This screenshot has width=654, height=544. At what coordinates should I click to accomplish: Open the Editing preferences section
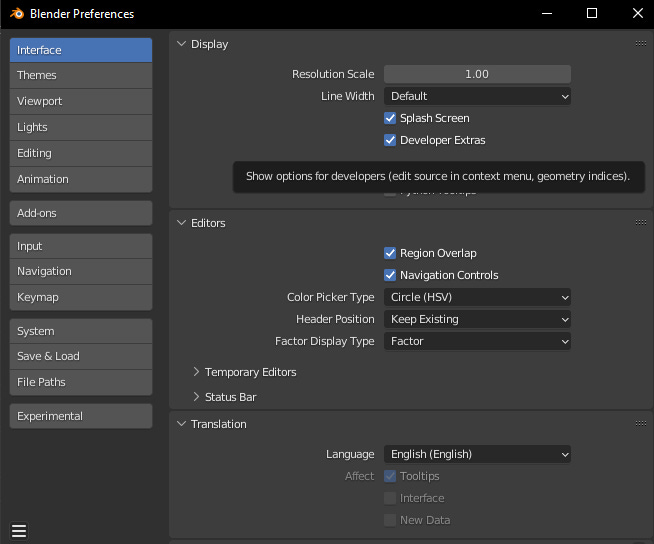tap(81, 154)
